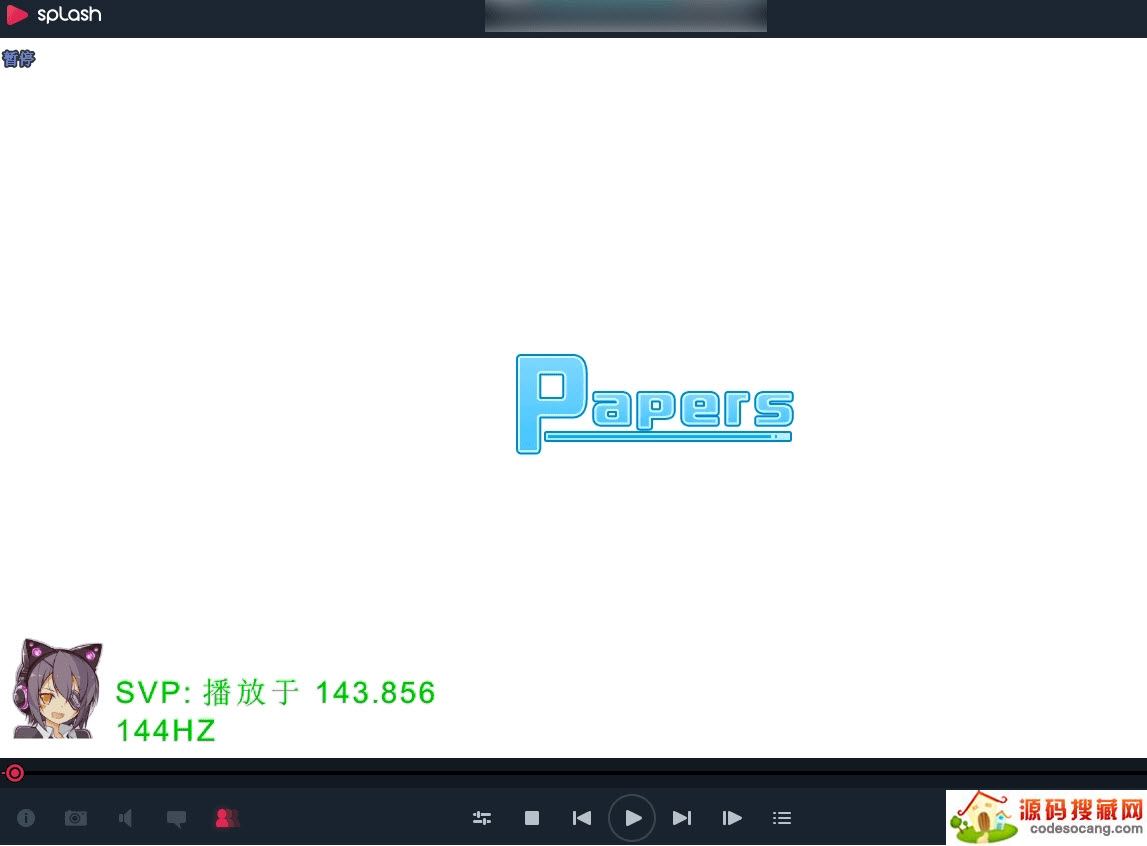Screen dimensions: 1147x846
Task: Take a snapshot with camera icon
Action: click(x=75, y=817)
